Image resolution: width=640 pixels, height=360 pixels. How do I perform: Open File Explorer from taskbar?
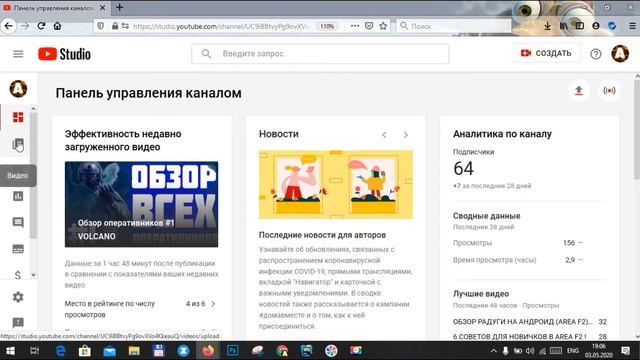coord(134,351)
